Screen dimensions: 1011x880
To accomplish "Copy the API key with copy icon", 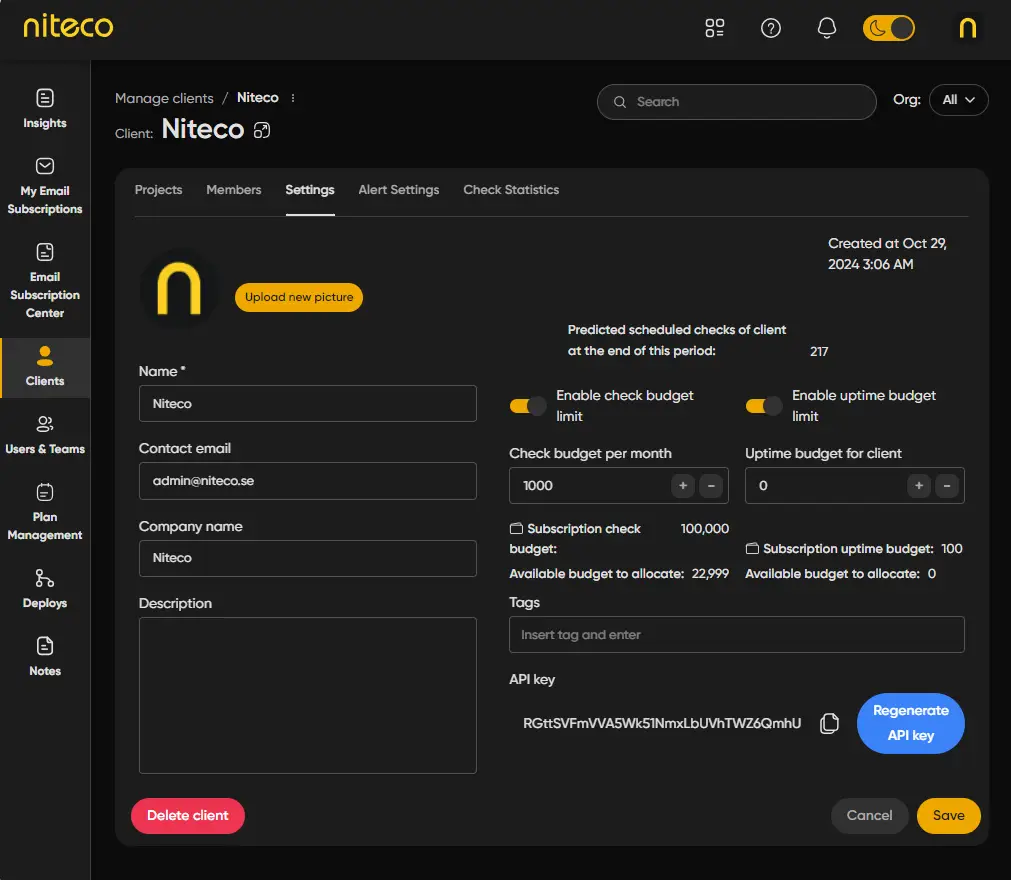I will coord(829,723).
